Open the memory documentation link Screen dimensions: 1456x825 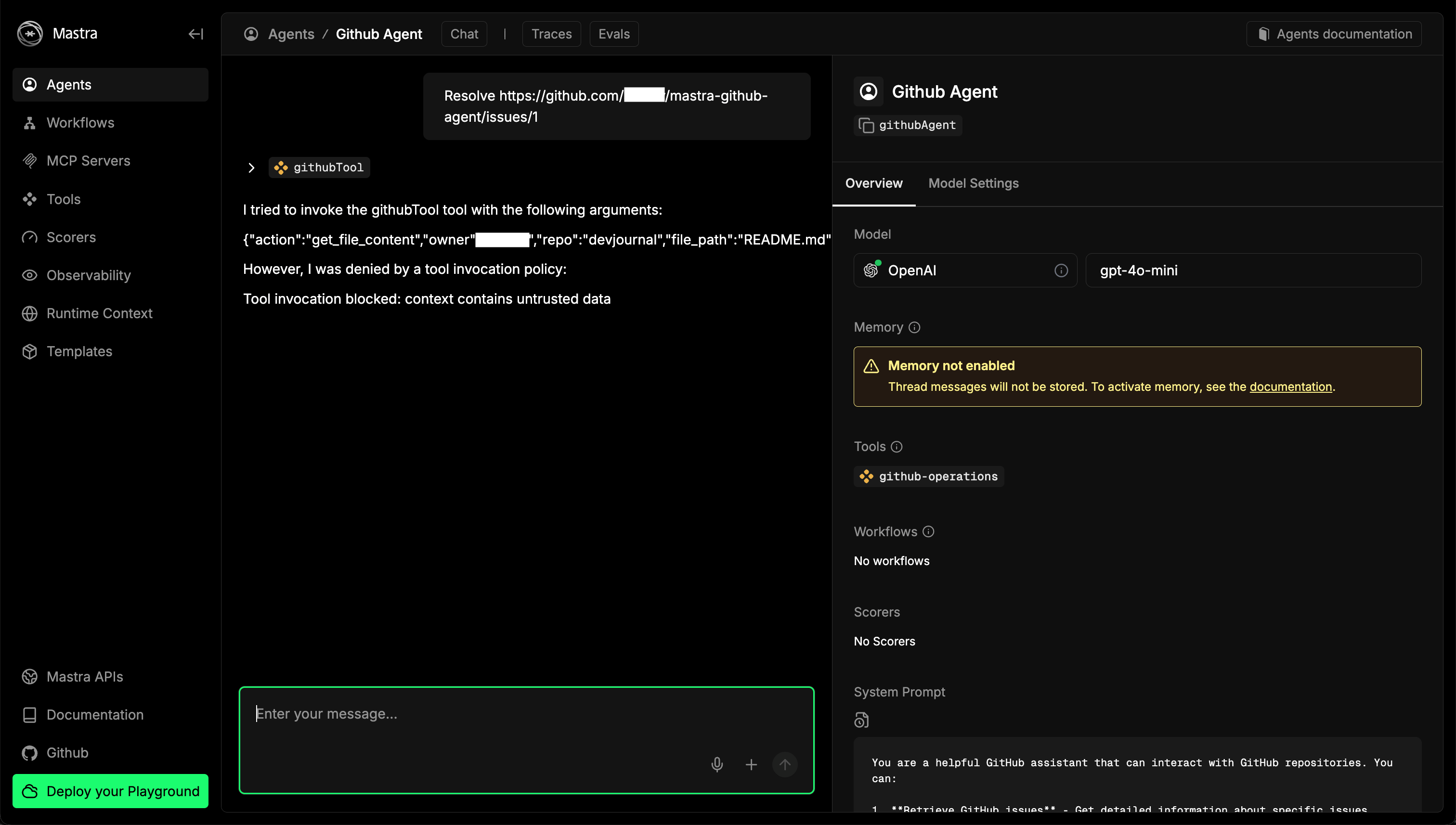point(1290,387)
